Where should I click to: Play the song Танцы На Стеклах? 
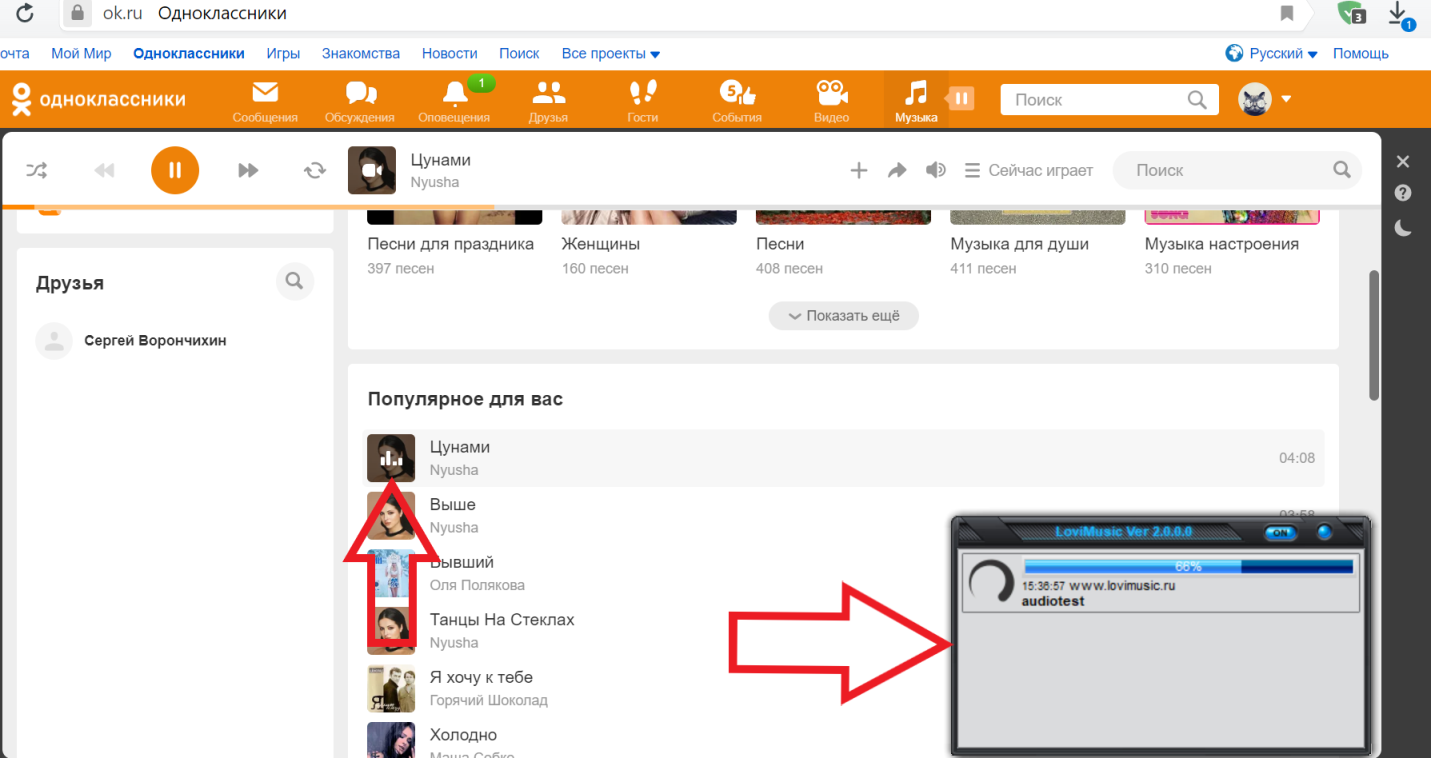click(x=502, y=620)
